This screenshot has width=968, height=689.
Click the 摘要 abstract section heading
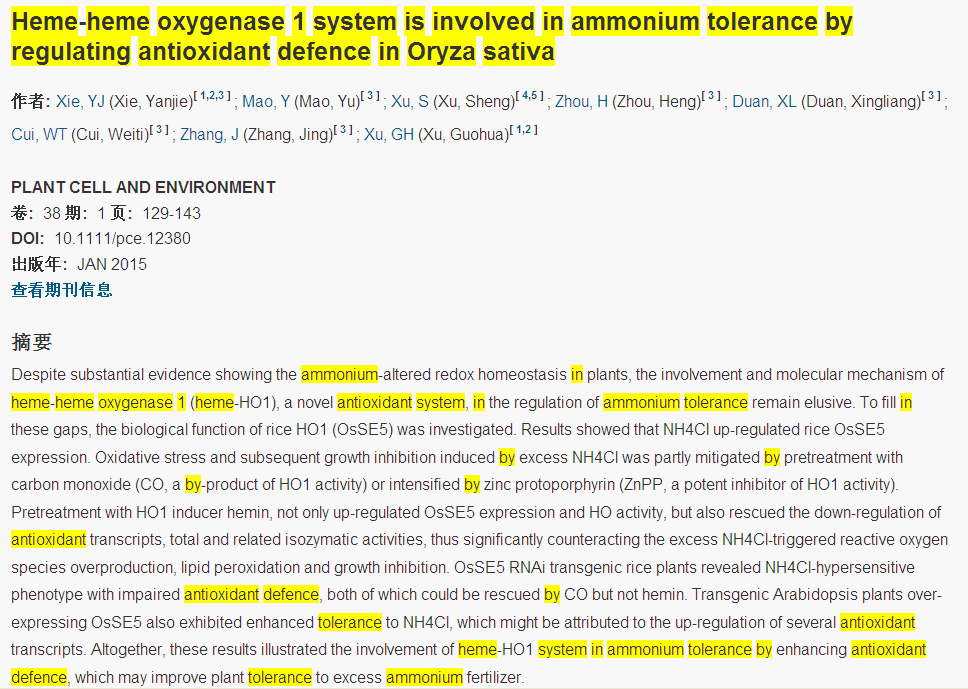32,342
